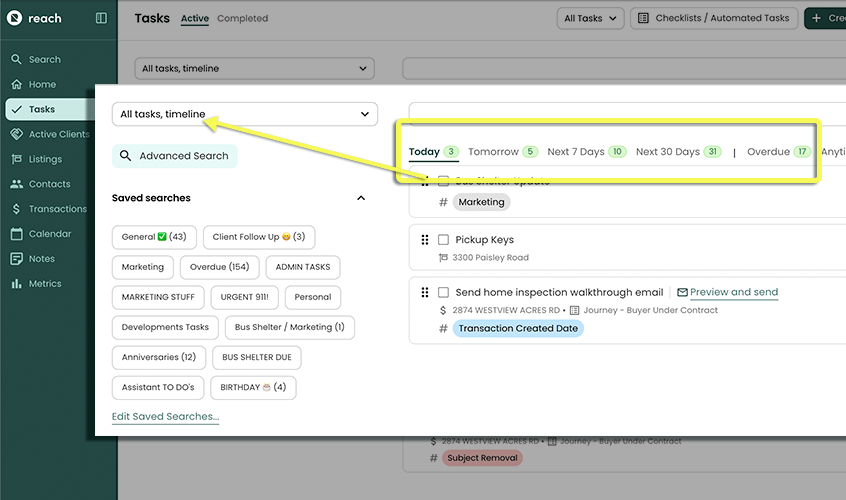
Task: Open Metrics from the sidebar
Action: (x=44, y=284)
